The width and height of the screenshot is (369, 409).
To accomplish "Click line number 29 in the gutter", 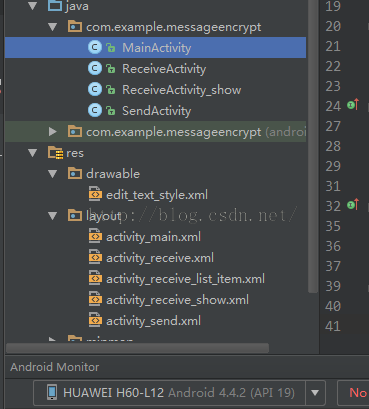I will [333, 166].
